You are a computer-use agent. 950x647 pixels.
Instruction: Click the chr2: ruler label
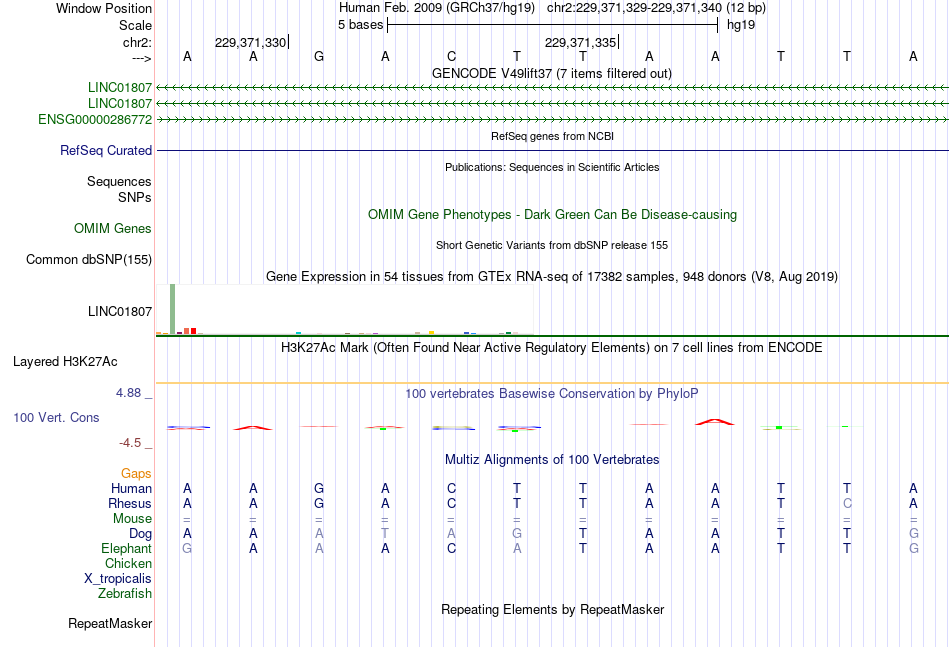point(137,42)
